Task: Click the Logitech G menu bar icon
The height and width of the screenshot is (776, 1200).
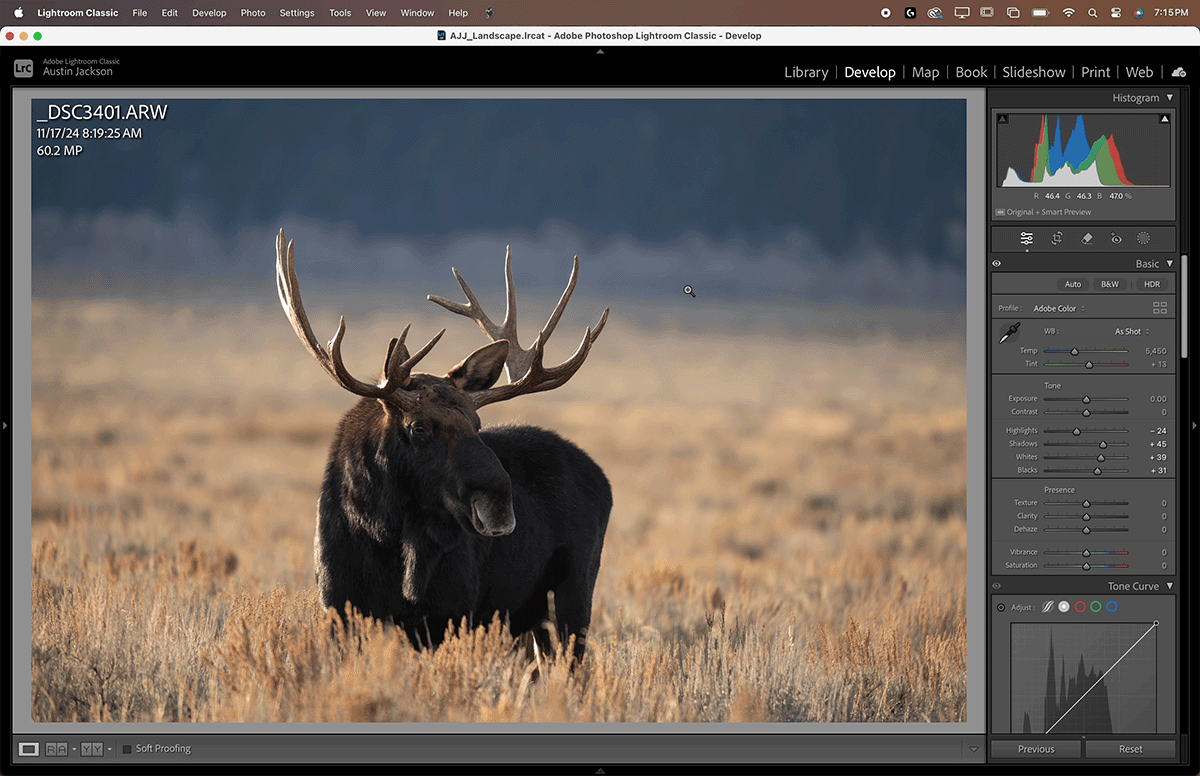Action: (910, 13)
